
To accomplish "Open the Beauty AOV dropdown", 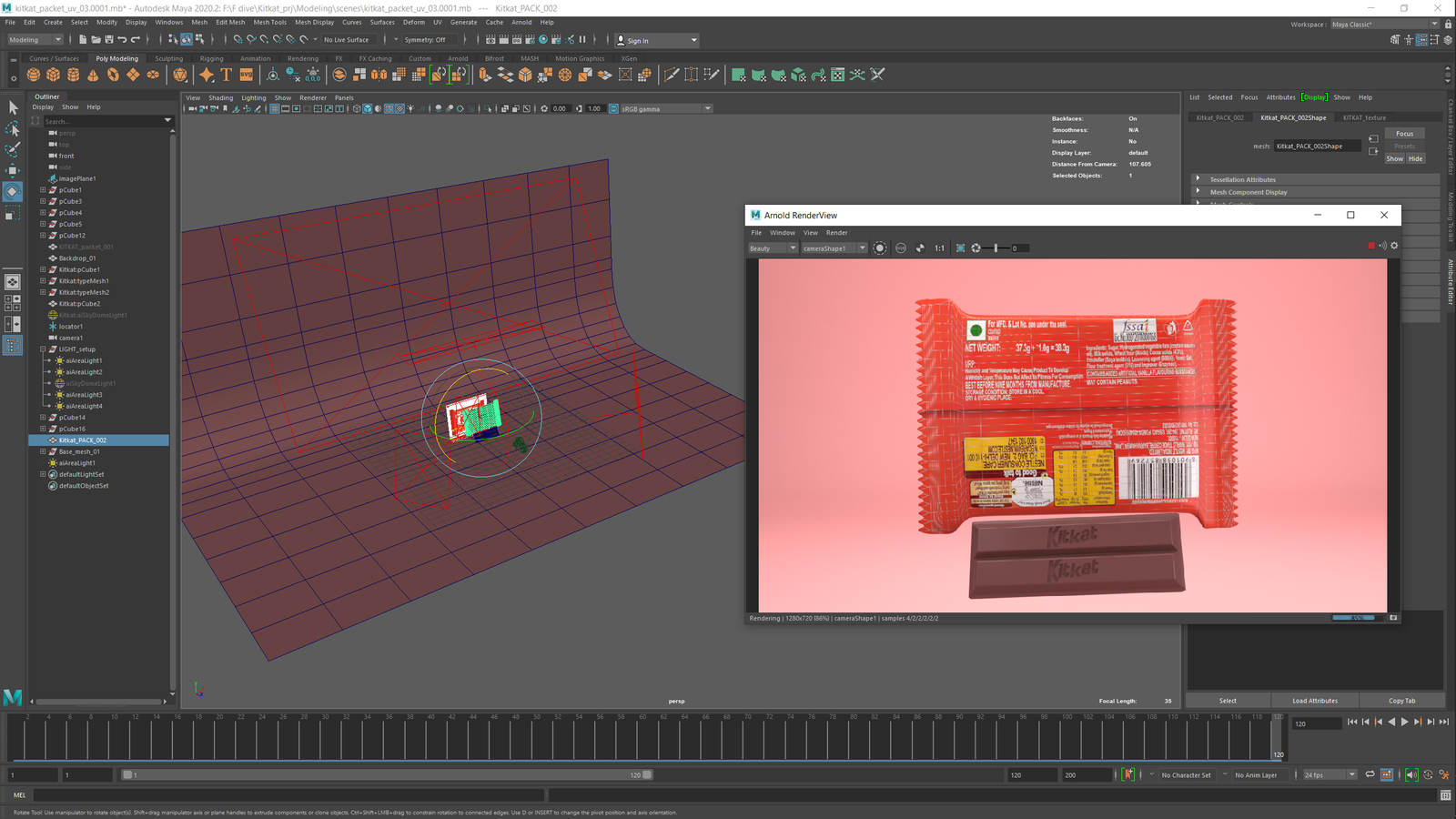I will (773, 248).
